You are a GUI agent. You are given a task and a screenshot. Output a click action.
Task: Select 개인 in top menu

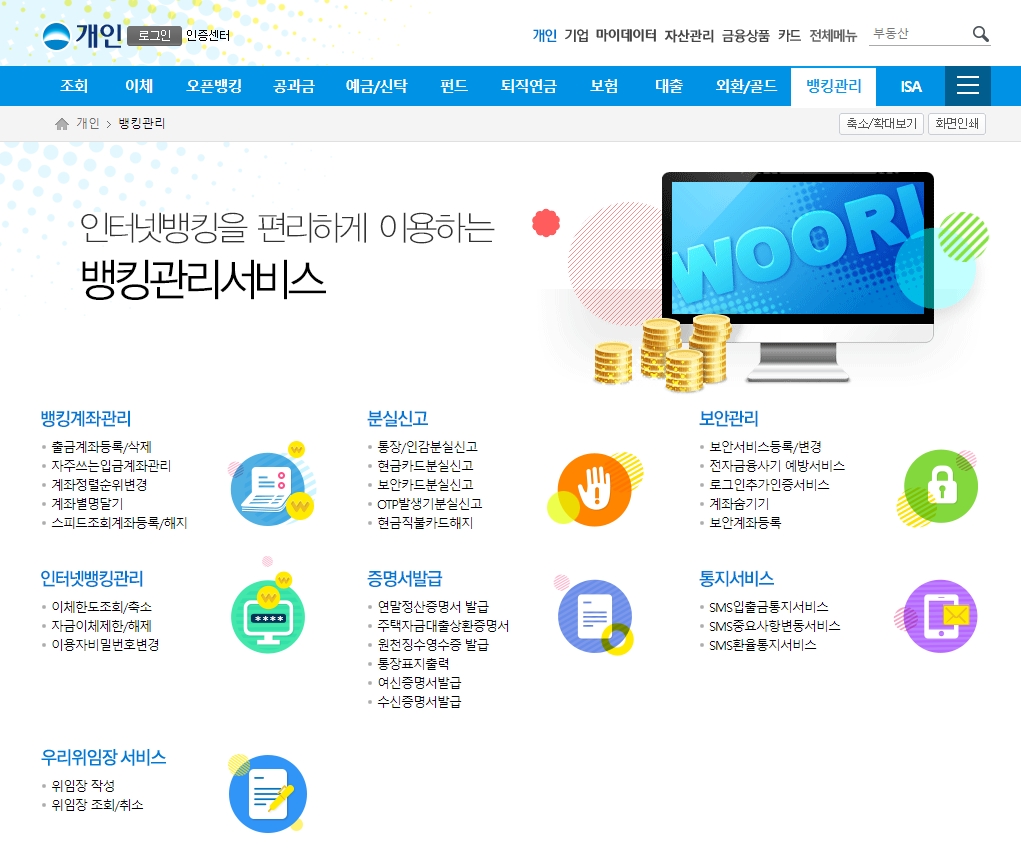pos(544,35)
